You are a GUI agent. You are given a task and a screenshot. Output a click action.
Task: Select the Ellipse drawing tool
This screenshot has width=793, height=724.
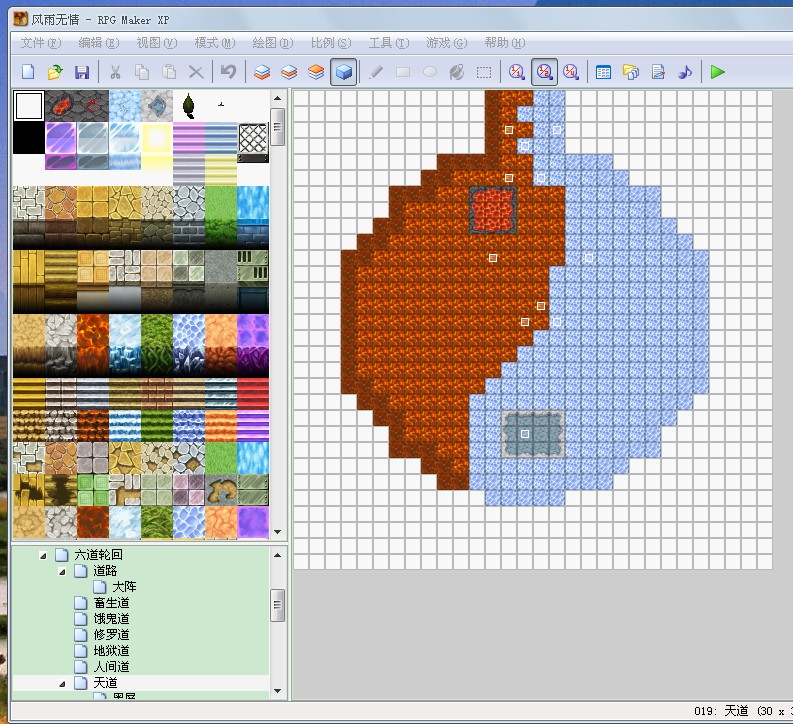coord(430,72)
